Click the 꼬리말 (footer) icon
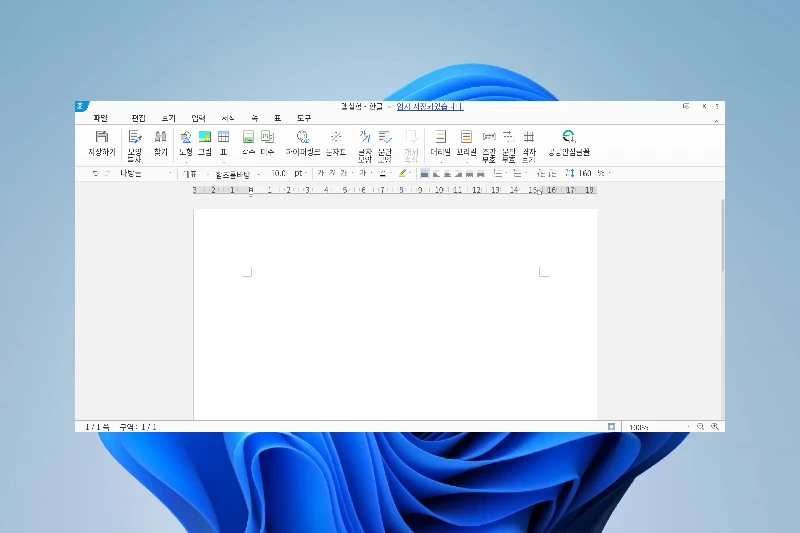Screen dimensions: 800x533 point(466,143)
